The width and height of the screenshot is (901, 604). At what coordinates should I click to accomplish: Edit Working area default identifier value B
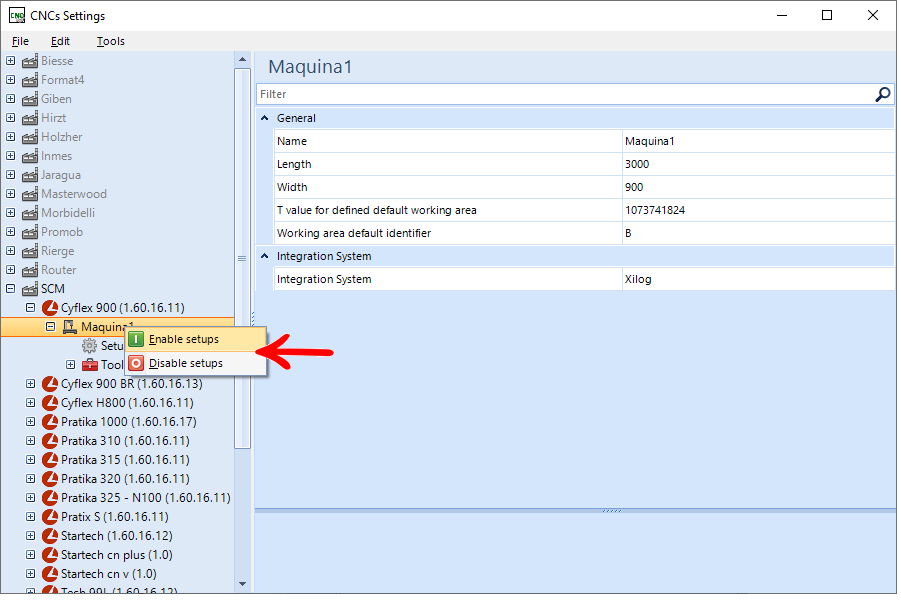[x=758, y=233]
